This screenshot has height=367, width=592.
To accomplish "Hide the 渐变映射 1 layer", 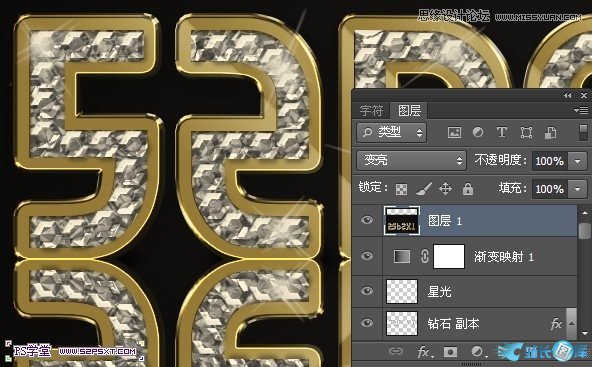I will coord(367,256).
